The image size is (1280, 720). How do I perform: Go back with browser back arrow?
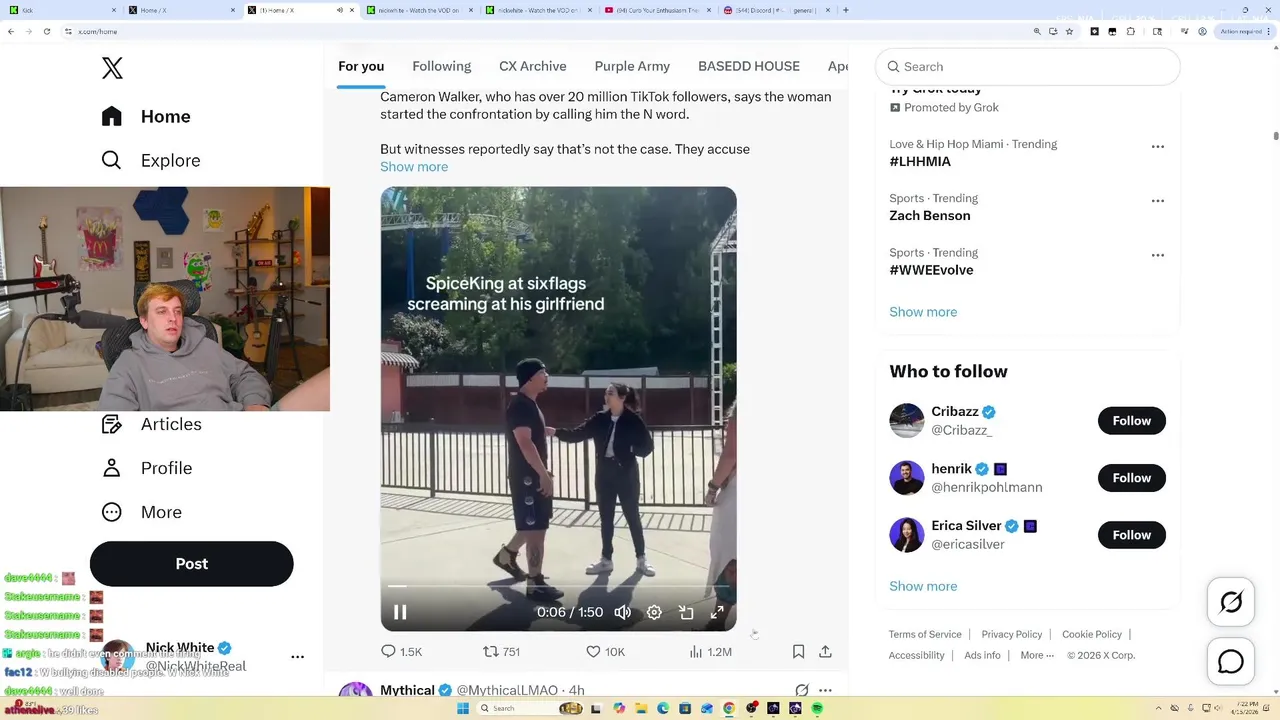[x=11, y=31]
